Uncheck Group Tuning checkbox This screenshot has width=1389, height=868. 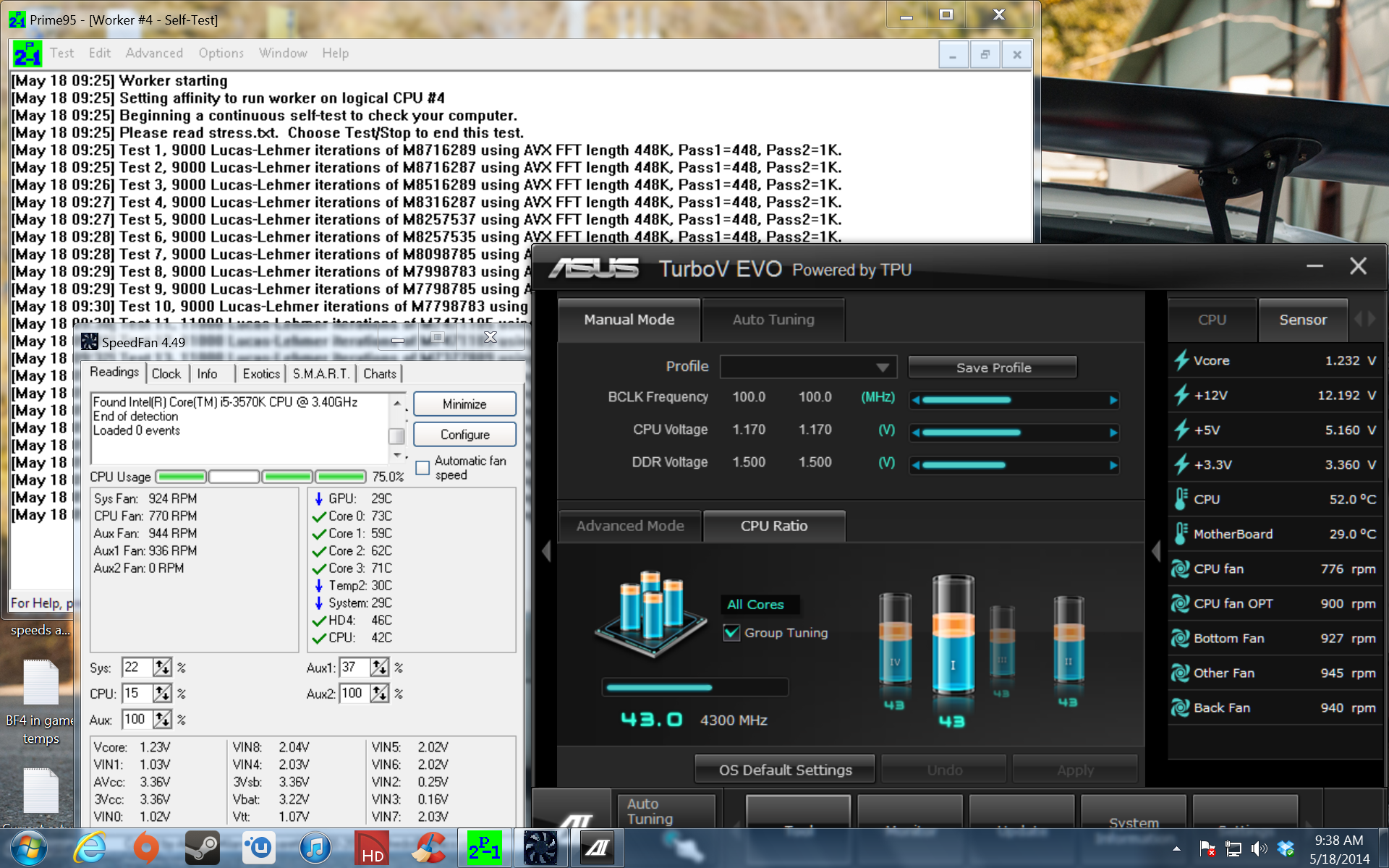click(x=731, y=633)
